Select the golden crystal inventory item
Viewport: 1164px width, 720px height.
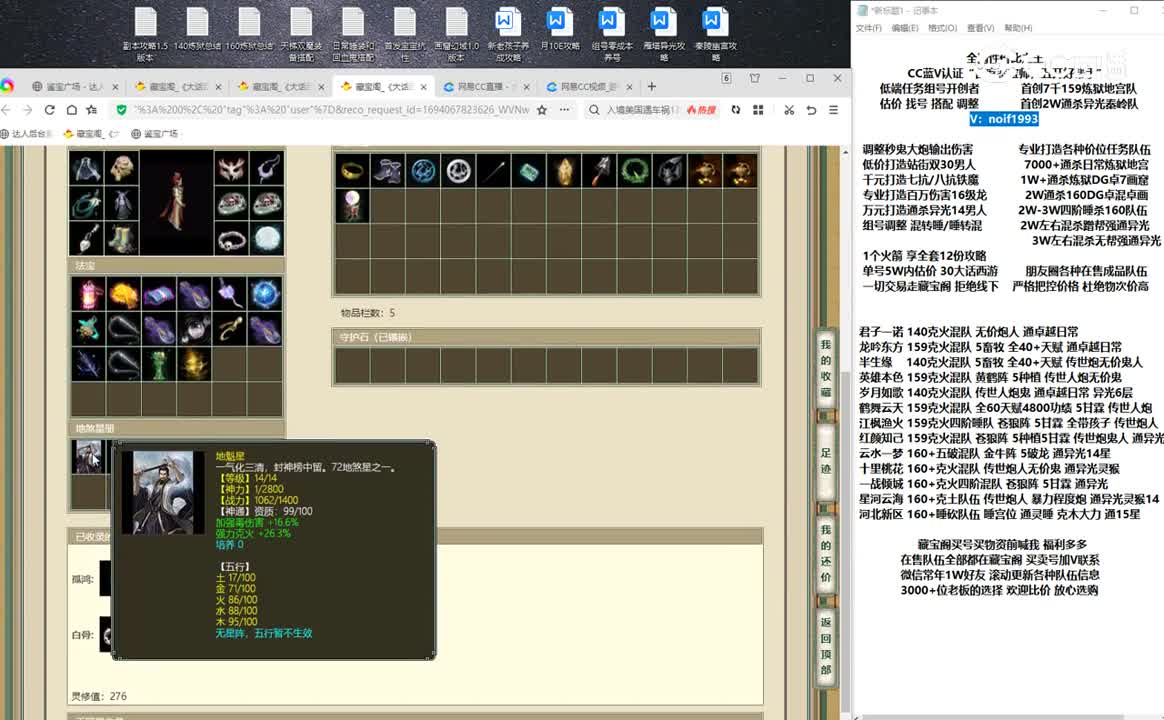(564, 171)
